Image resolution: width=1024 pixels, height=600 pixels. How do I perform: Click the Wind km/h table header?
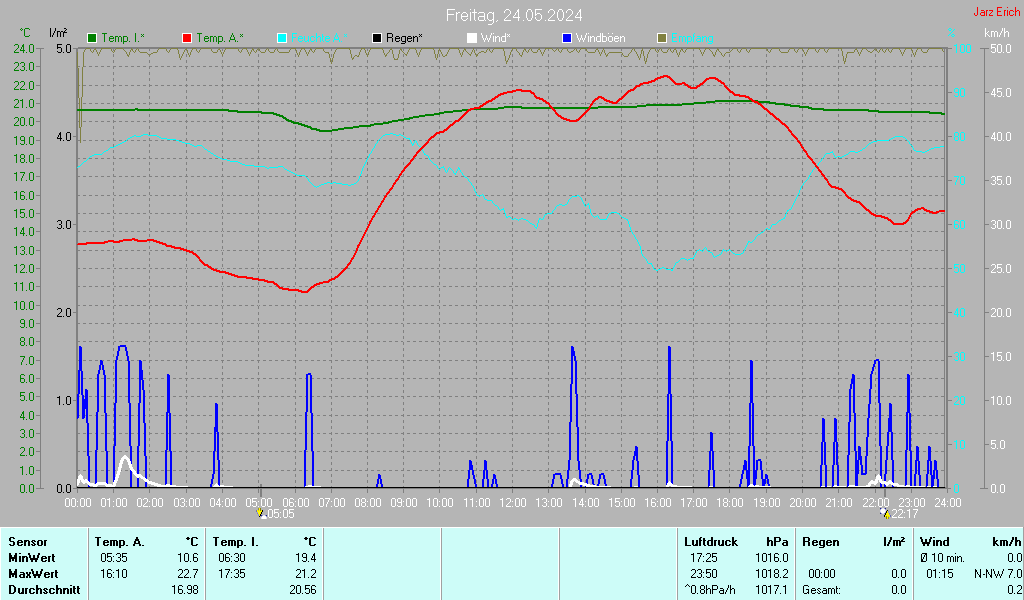(970, 542)
